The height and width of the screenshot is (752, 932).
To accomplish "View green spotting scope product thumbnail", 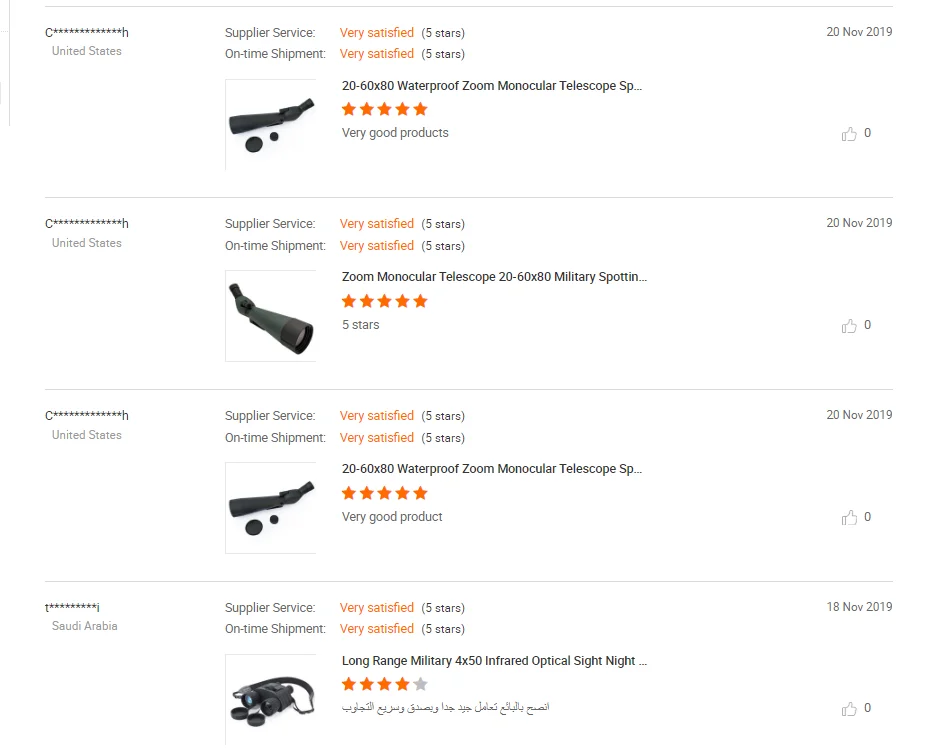I will [x=271, y=316].
